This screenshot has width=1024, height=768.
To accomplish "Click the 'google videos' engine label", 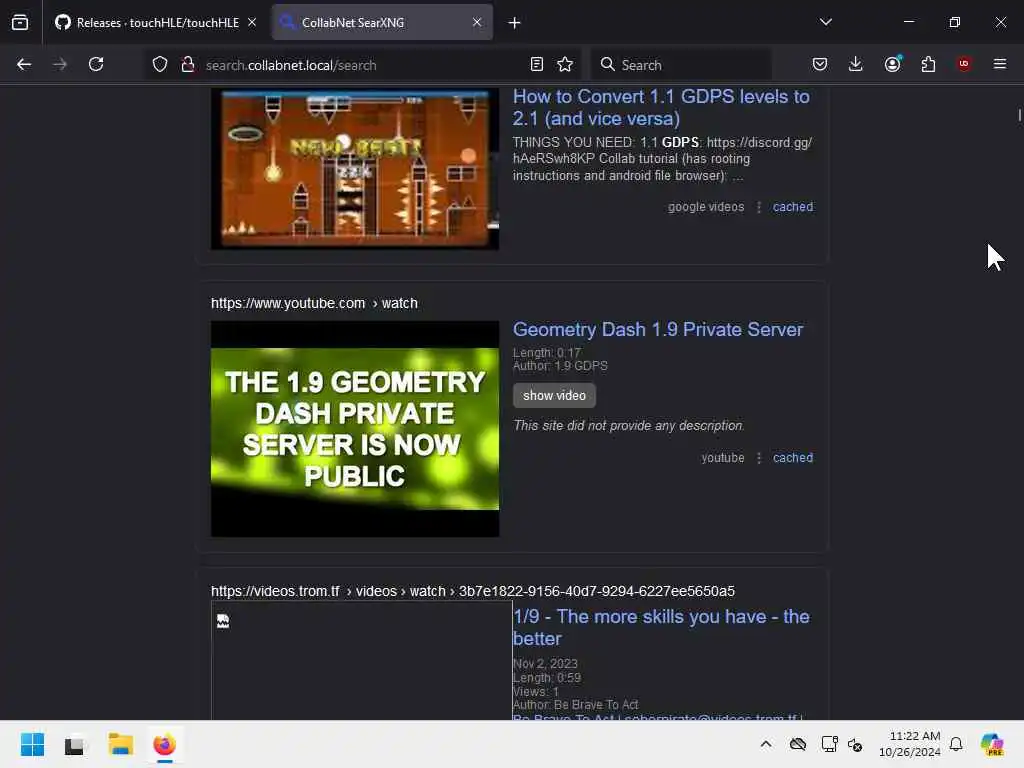I will click(706, 207).
